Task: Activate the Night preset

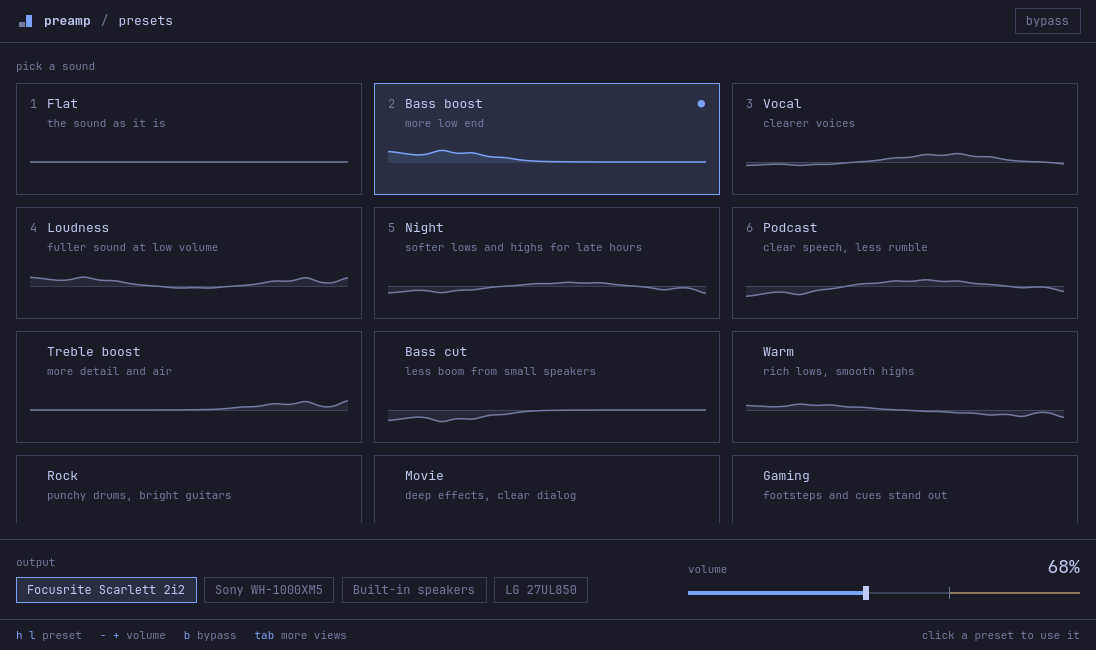Action: [547, 263]
